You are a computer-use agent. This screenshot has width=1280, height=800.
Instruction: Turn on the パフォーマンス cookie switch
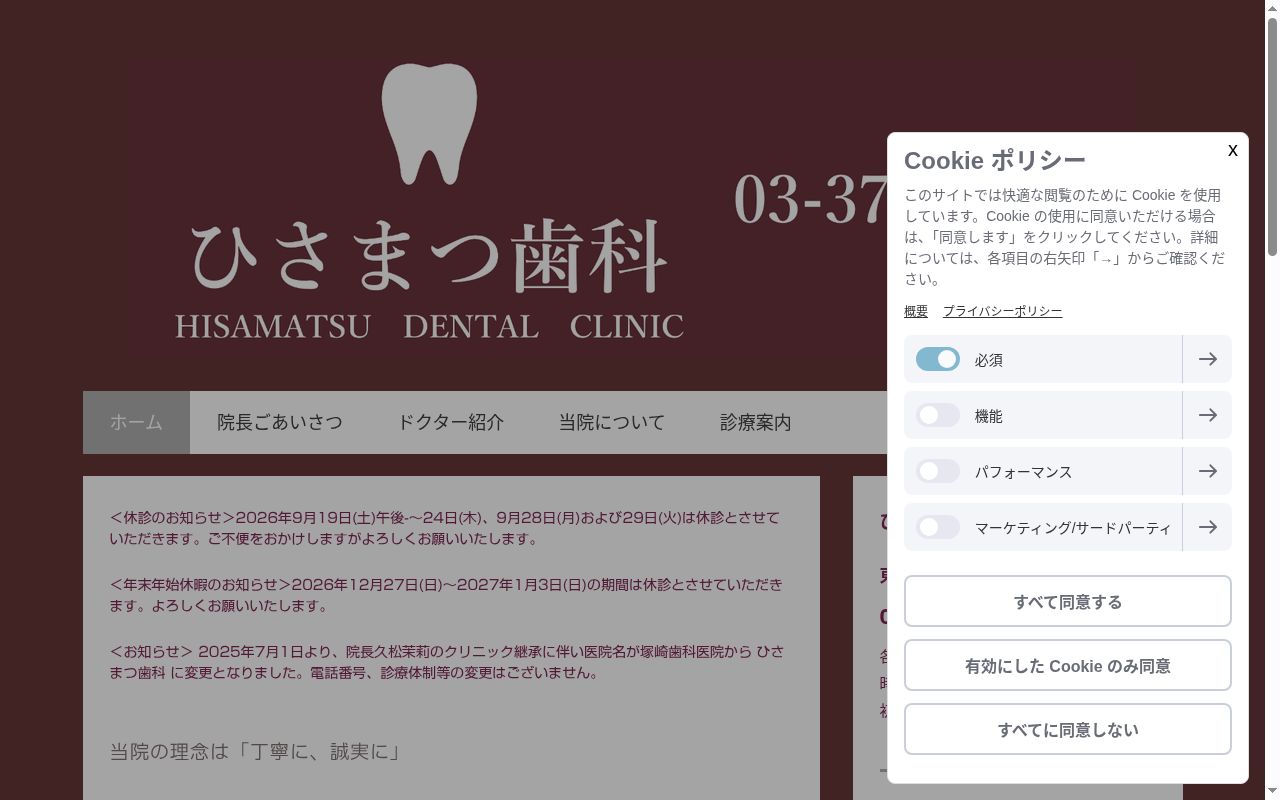pyautogui.click(x=938, y=471)
